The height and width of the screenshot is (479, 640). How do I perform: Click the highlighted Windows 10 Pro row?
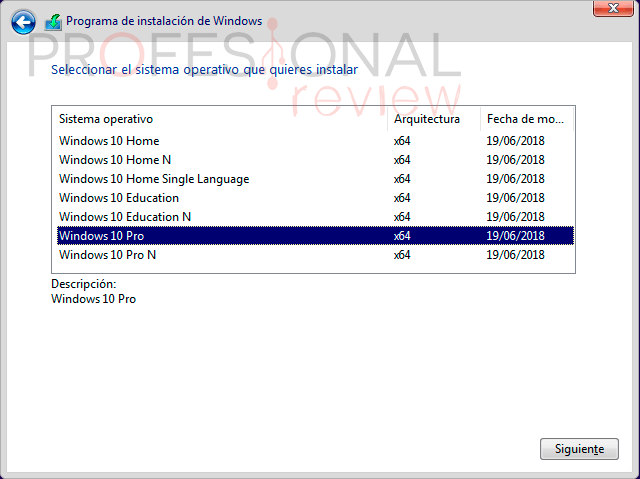tap(100, 236)
